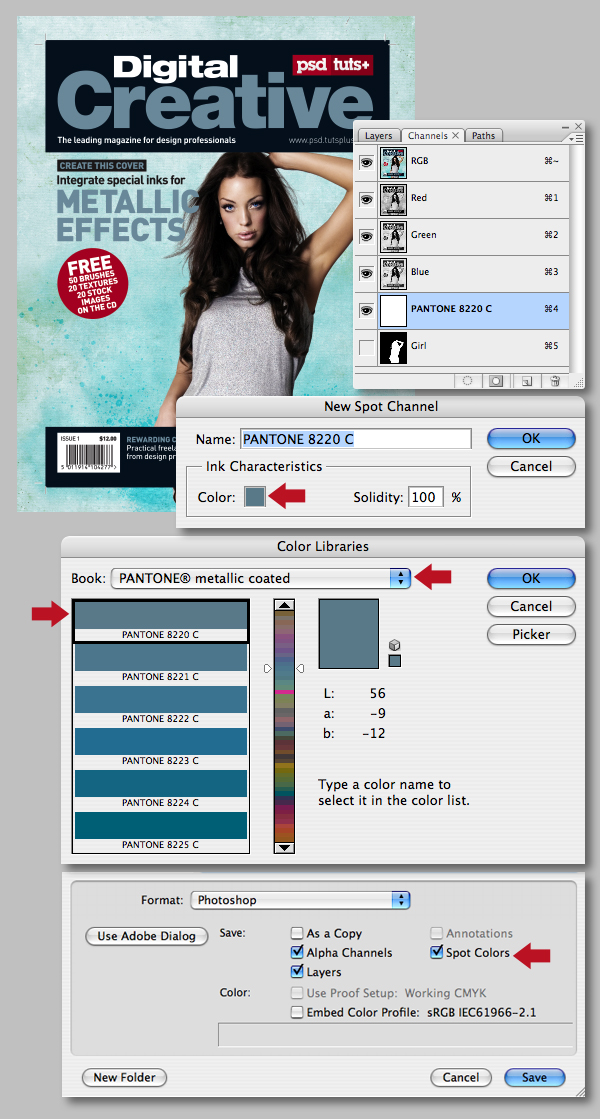Screen dimensions: 600x1119
Task: Click the out-of-gamut cube warning icon
Action: pos(395,645)
